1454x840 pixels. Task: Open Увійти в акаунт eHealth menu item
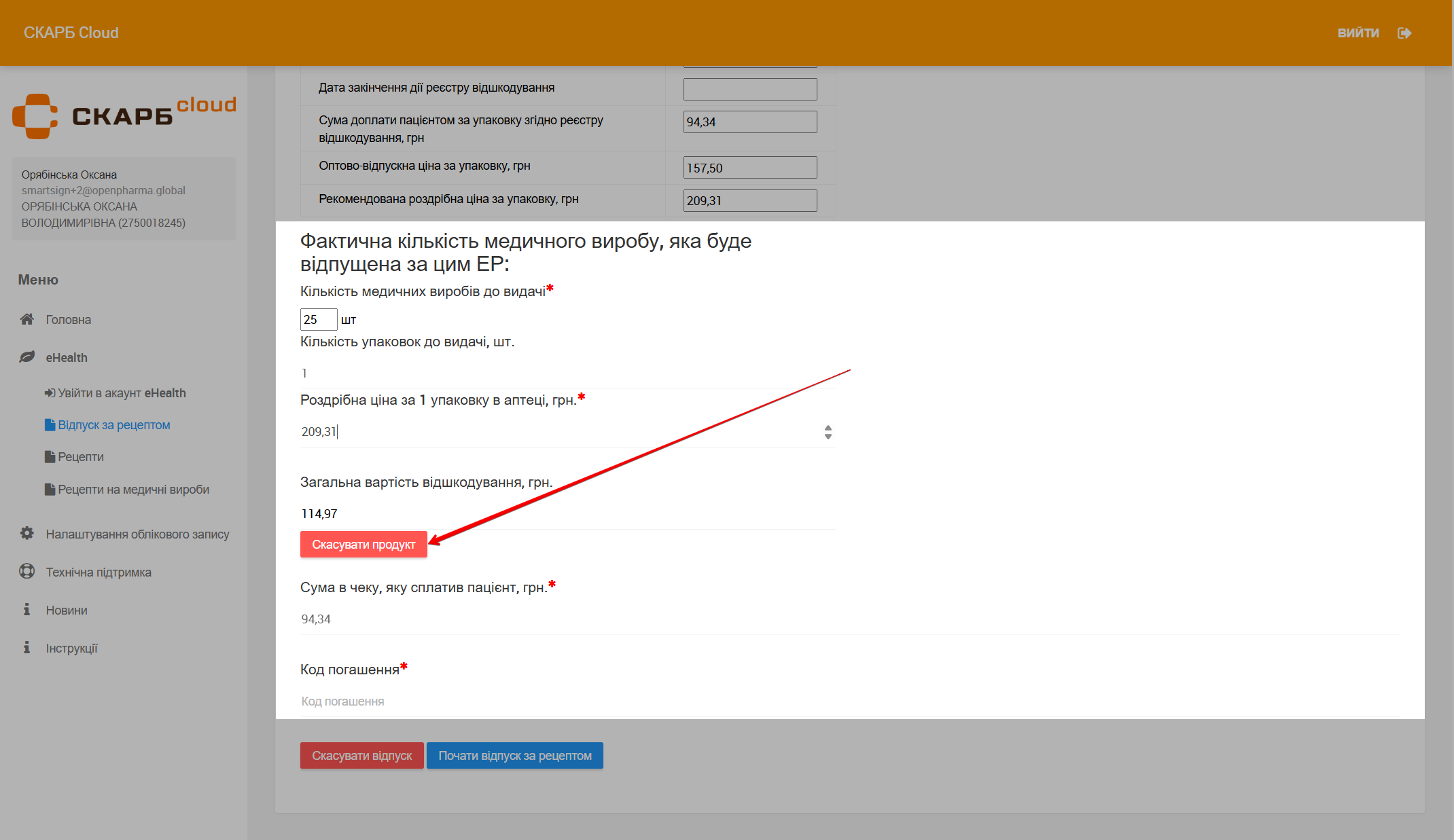[x=121, y=393]
